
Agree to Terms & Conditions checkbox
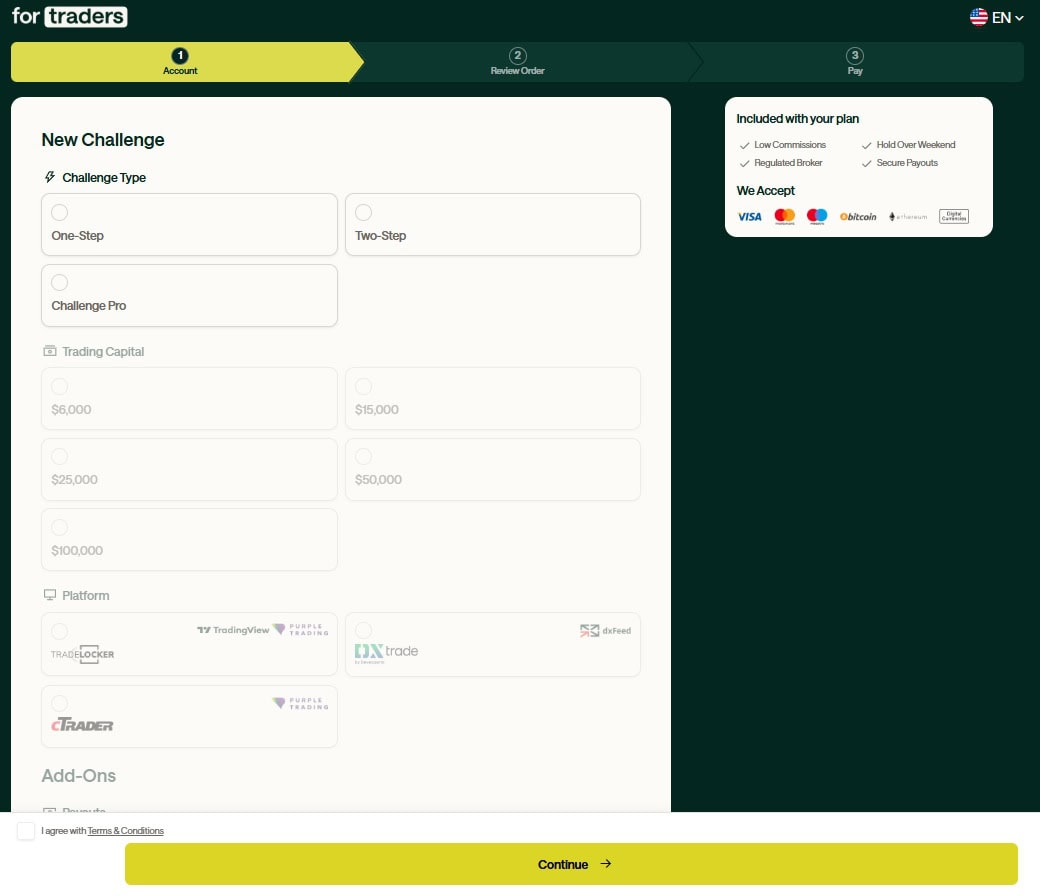pos(26,831)
